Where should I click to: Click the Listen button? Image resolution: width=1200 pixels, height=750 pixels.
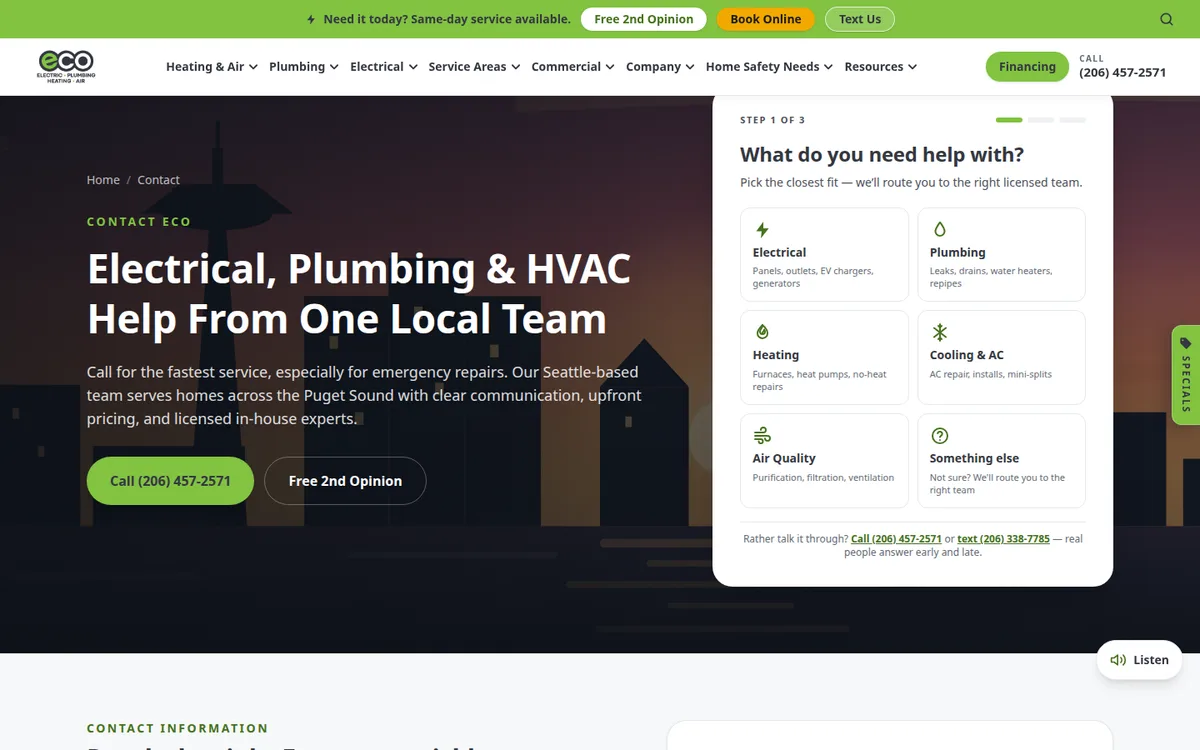click(1140, 660)
